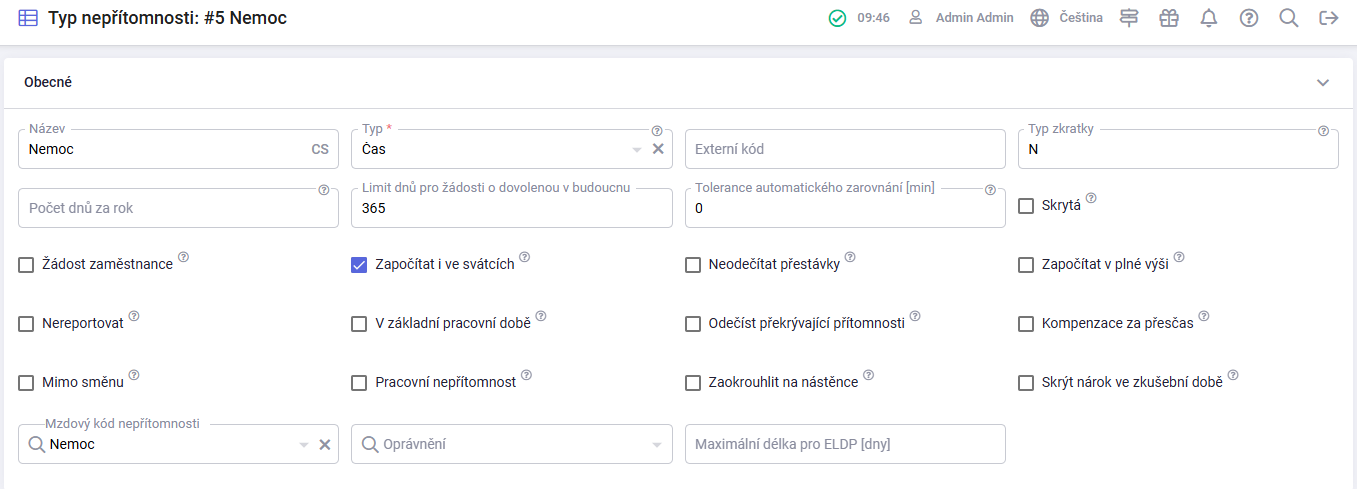The height and width of the screenshot is (489, 1357).
Task: Click the help question mark icon in header
Action: click(1249, 18)
